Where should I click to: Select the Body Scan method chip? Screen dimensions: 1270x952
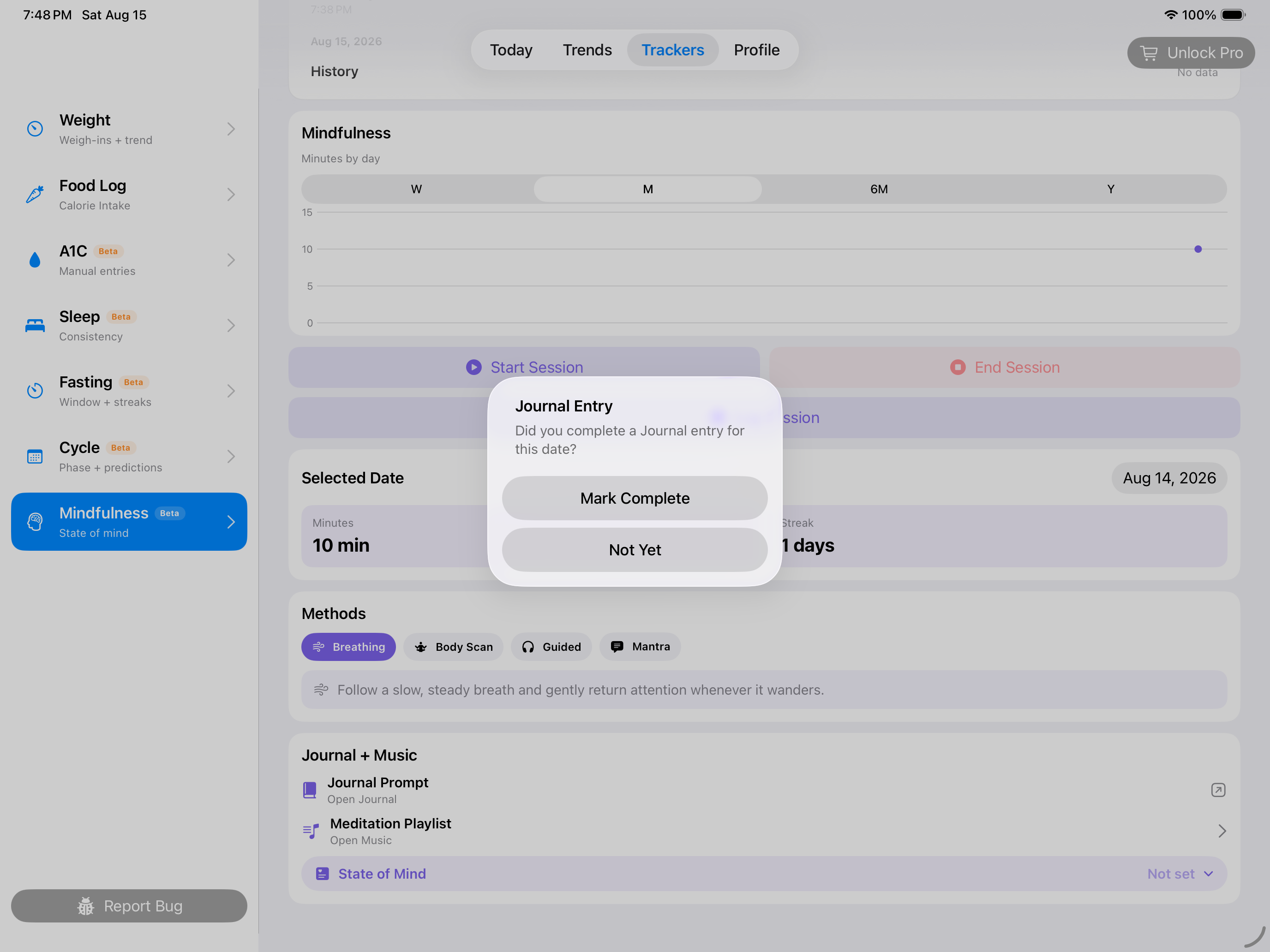tap(453, 647)
